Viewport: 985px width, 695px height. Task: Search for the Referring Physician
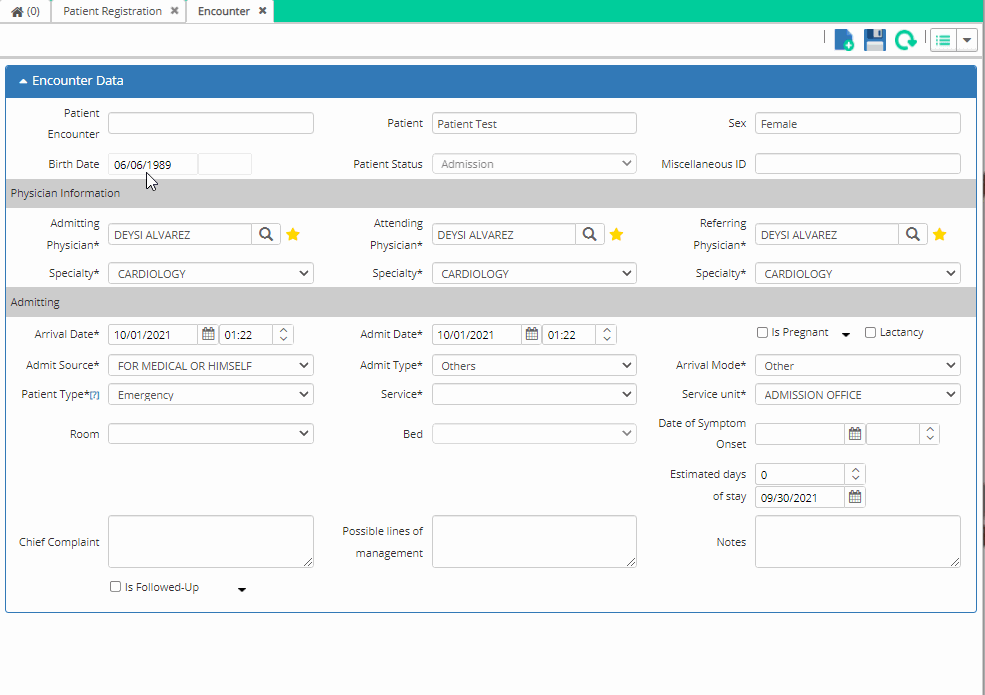point(912,233)
